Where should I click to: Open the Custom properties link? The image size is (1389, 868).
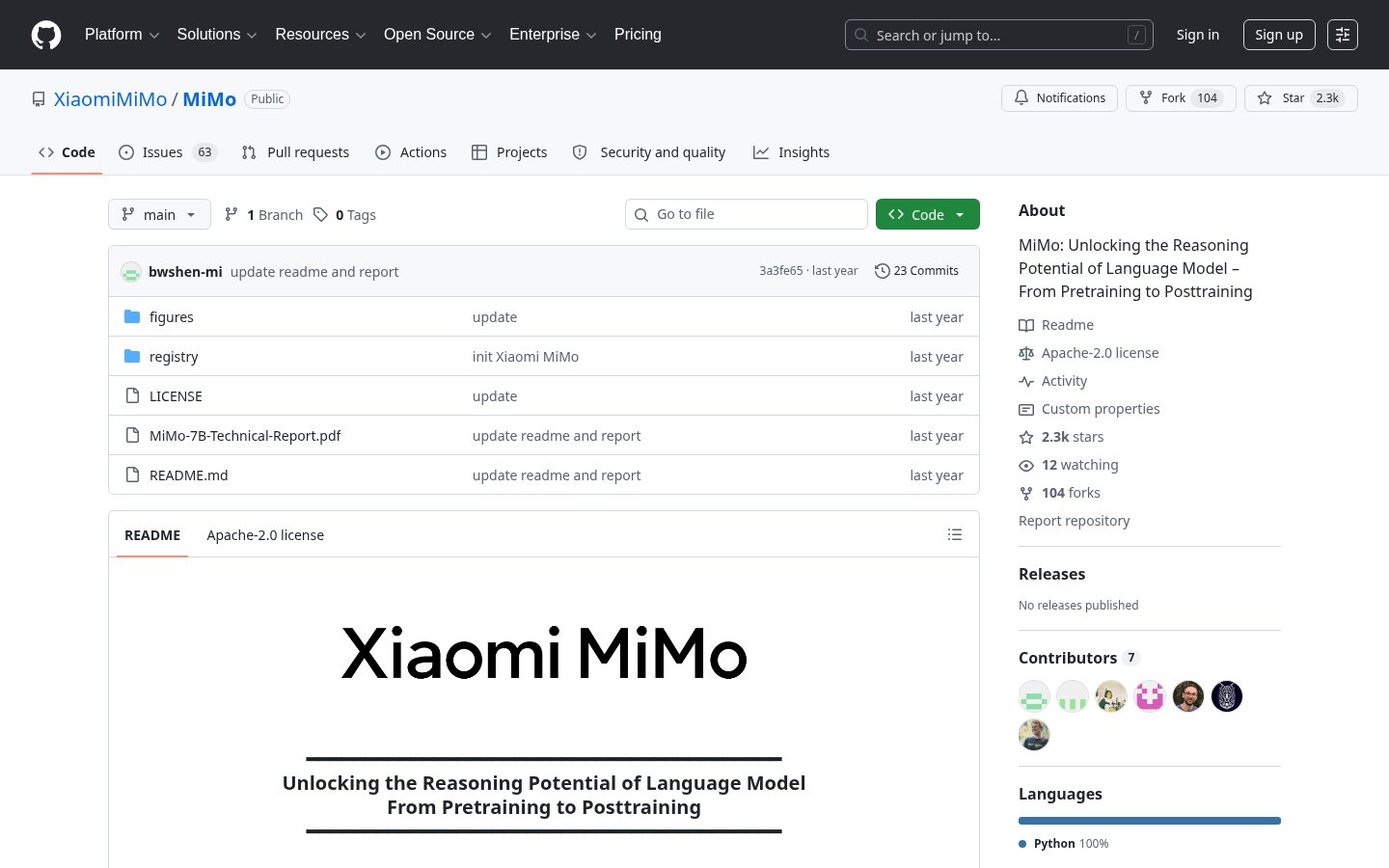click(x=1101, y=409)
